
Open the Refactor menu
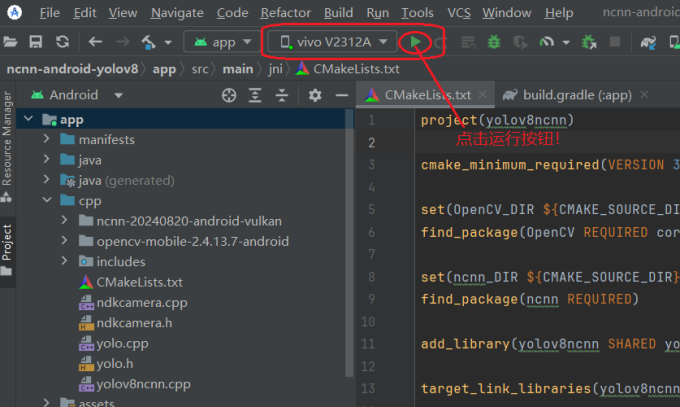(285, 13)
